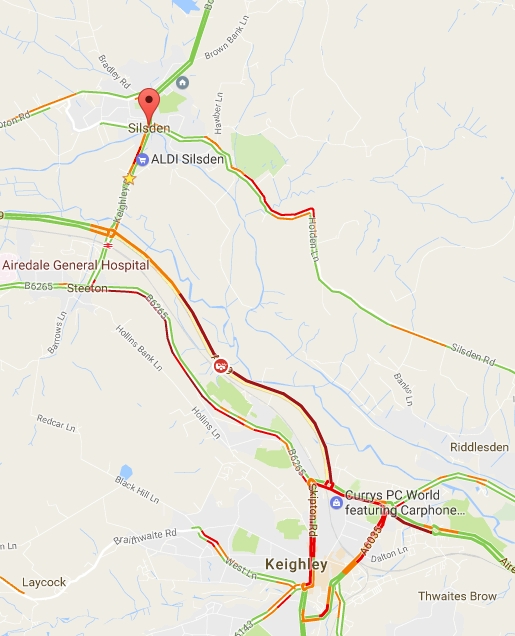Screen dimensions: 515x636
Task: Click the Steeton village label
Action: click(x=87, y=288)
